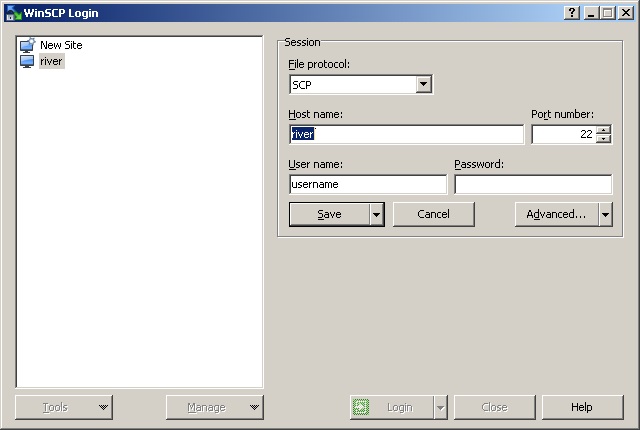Close the WinSCP Login window via X
This screenshot has width=640, height=430.
pyautogui.click(x=625, y=13)
